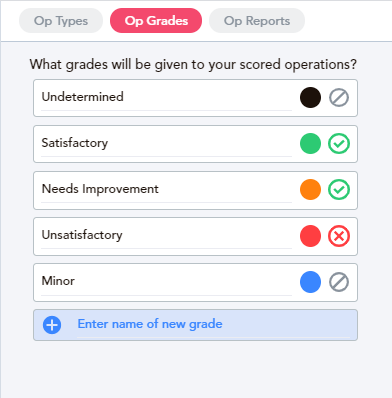Screen dimensions: 392x398
Task: Click the green checkmark icon for Satisfactory
Action: (339, 144)
